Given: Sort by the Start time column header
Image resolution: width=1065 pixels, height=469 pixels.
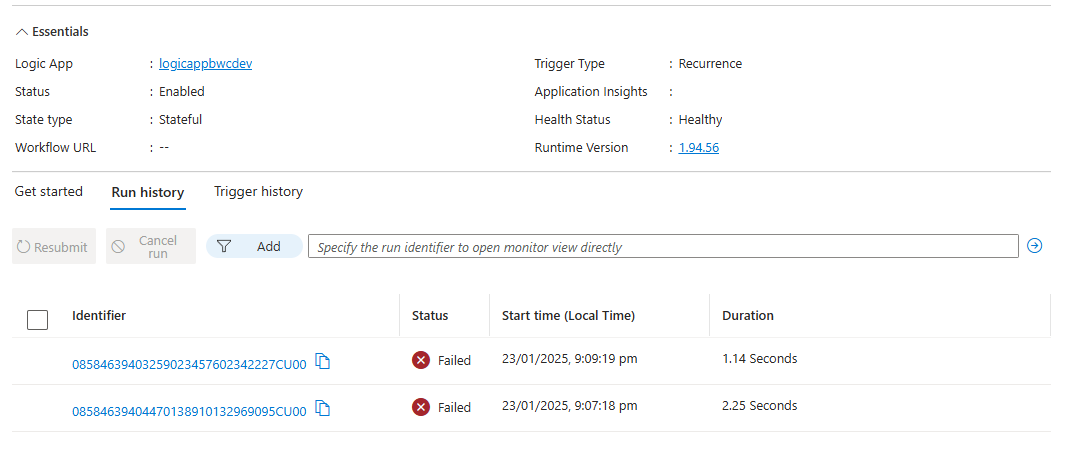Looking at the screenshot, I should point(568,316).
